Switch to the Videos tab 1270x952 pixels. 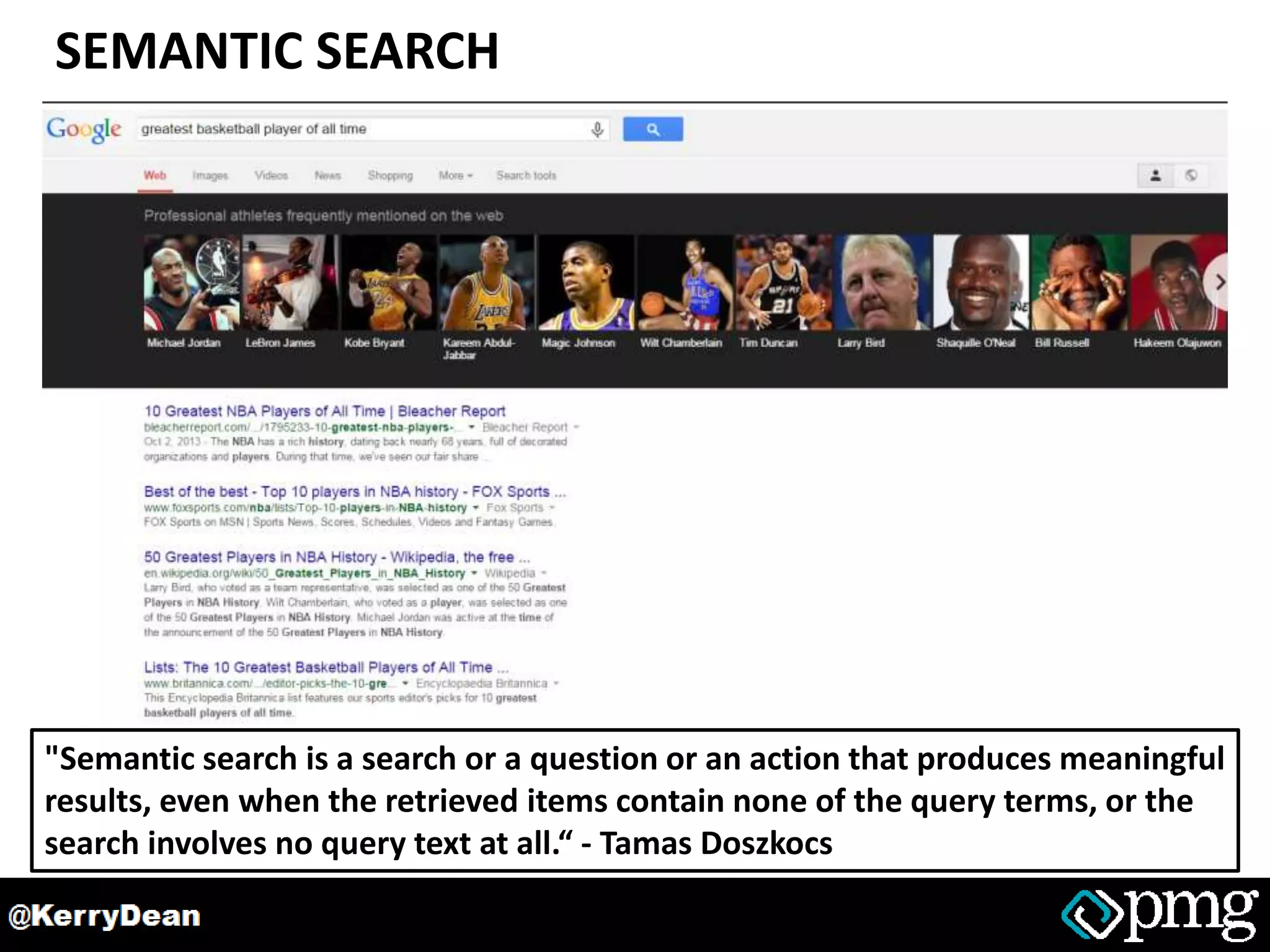(x=271, y=175)
